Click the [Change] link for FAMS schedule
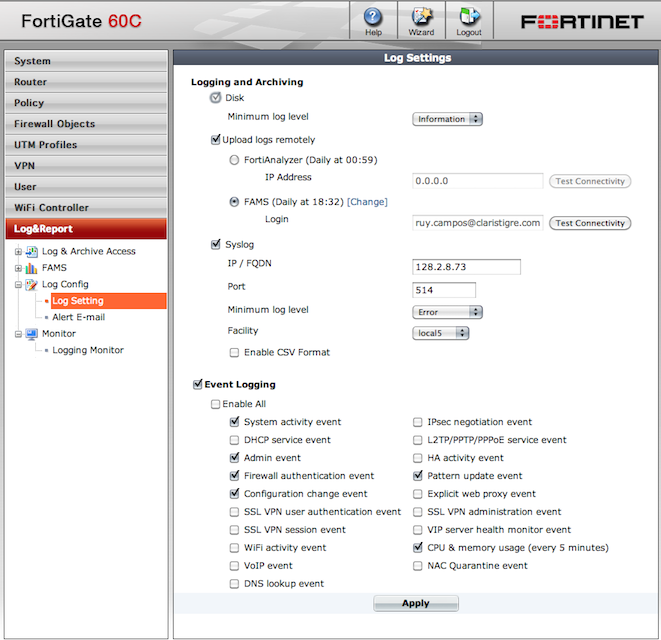Image resolution: width=661 pixels, height=640 pixels. 367,202
